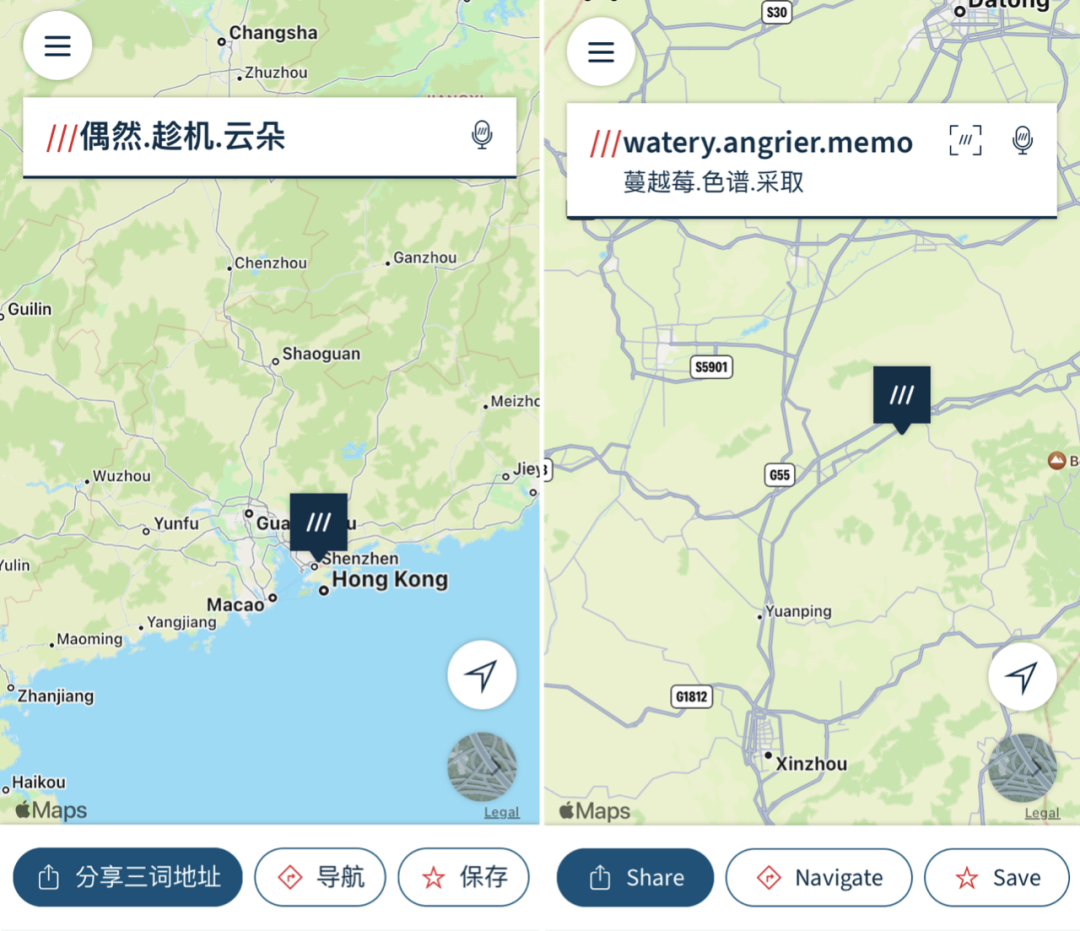Switch to satellite view on right map
This screenshot has height=931, width=1080.
1023,768
